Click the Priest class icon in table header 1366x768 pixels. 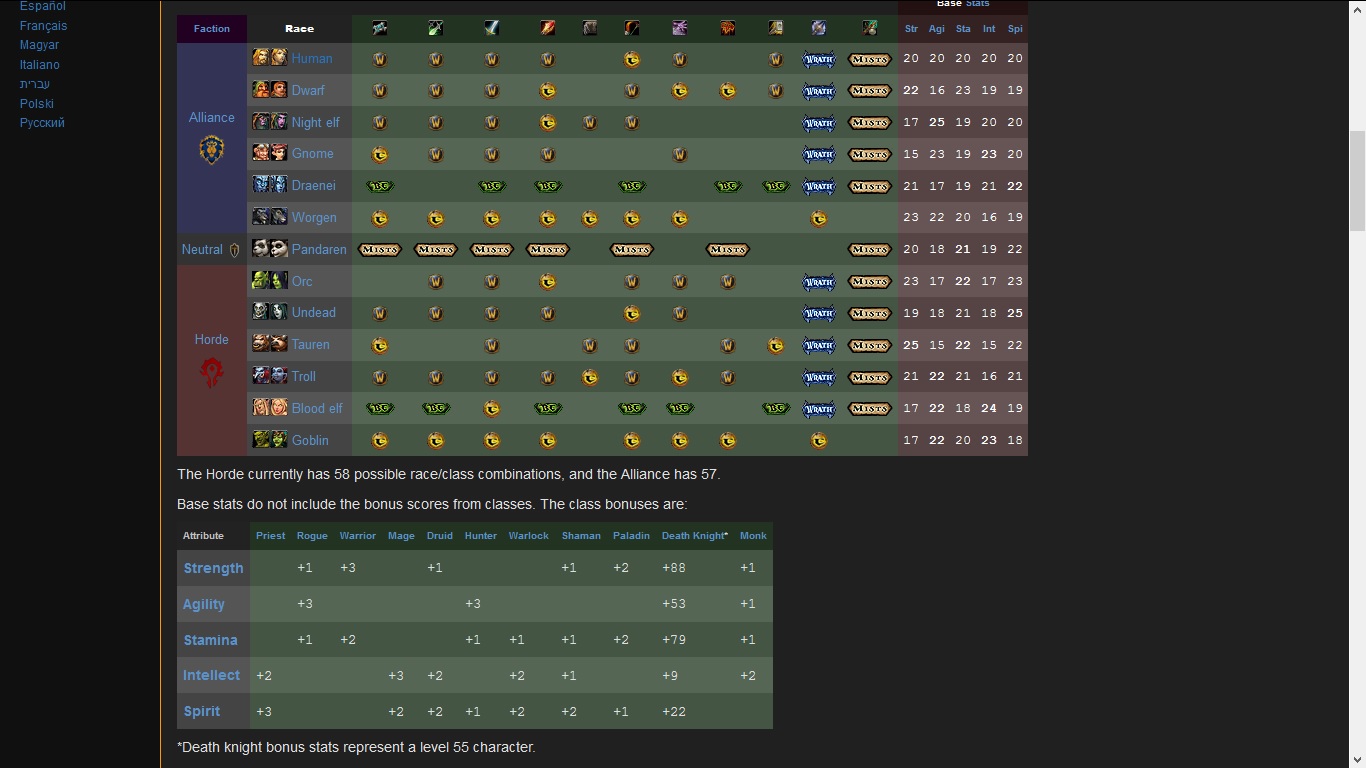380,28
